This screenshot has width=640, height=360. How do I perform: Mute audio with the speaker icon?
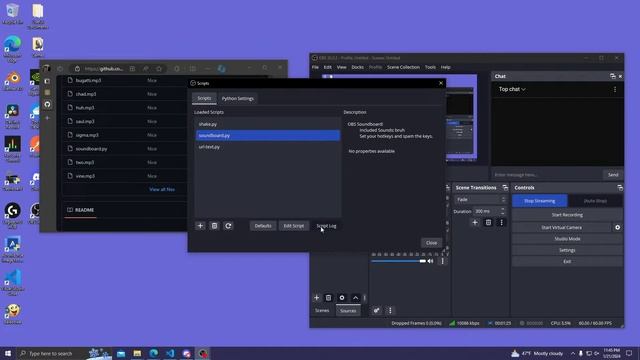430,261
